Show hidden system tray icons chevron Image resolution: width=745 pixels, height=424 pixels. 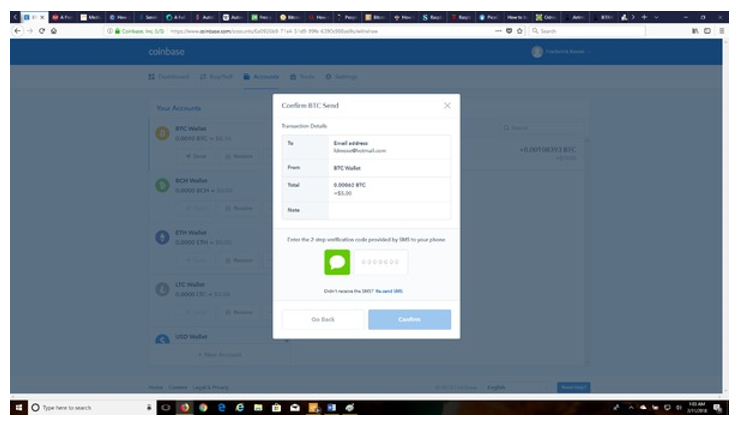630,408
